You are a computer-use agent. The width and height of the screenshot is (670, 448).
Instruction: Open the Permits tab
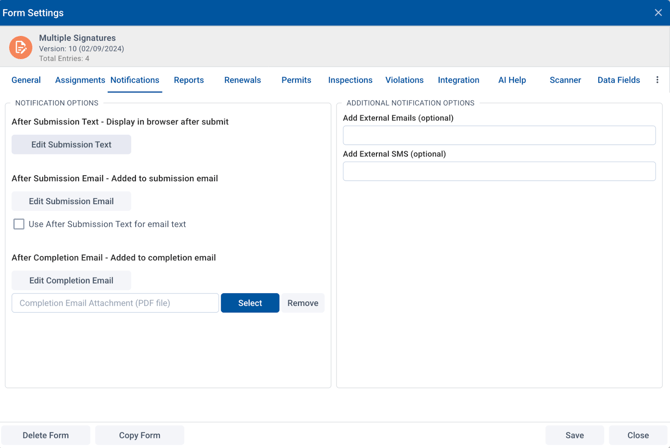point(296,80)
